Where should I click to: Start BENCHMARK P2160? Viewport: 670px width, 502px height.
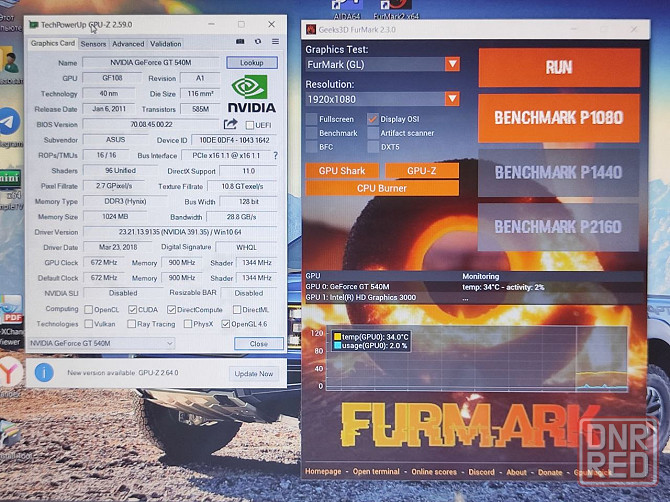click(x=558, y=227)
